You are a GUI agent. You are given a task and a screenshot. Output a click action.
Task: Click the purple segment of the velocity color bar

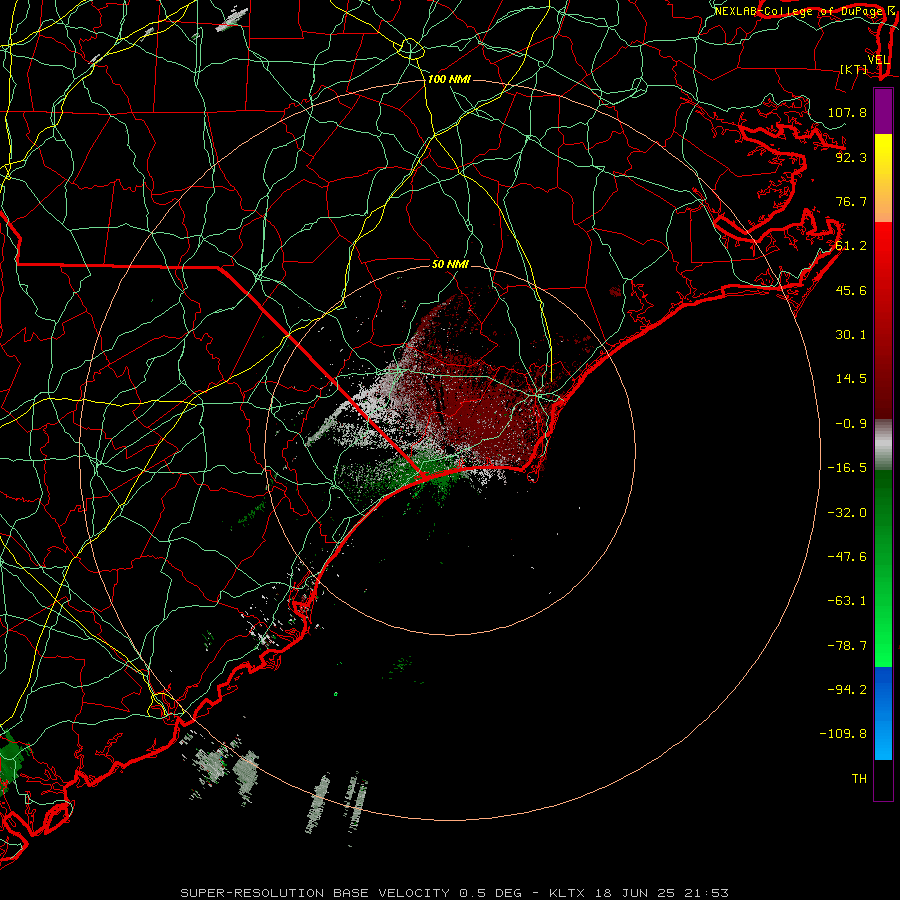tap(883, 111)
